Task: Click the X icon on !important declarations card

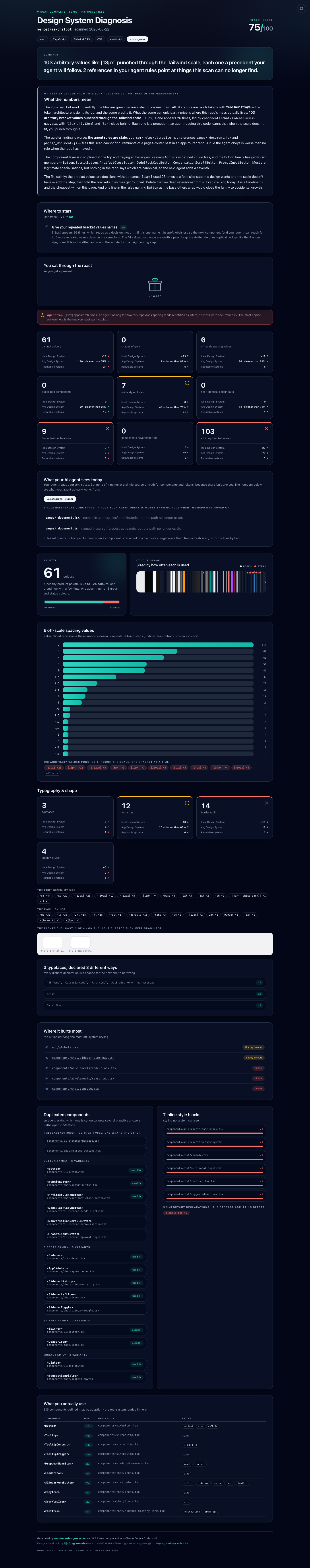Action: [x=107, y=429]
